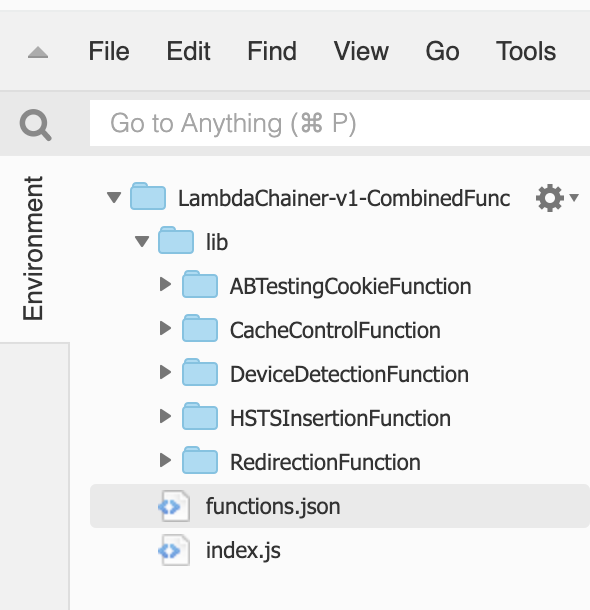This screenshot has height=610, width=590.
Task: Open the File menu
Action: 109,51
